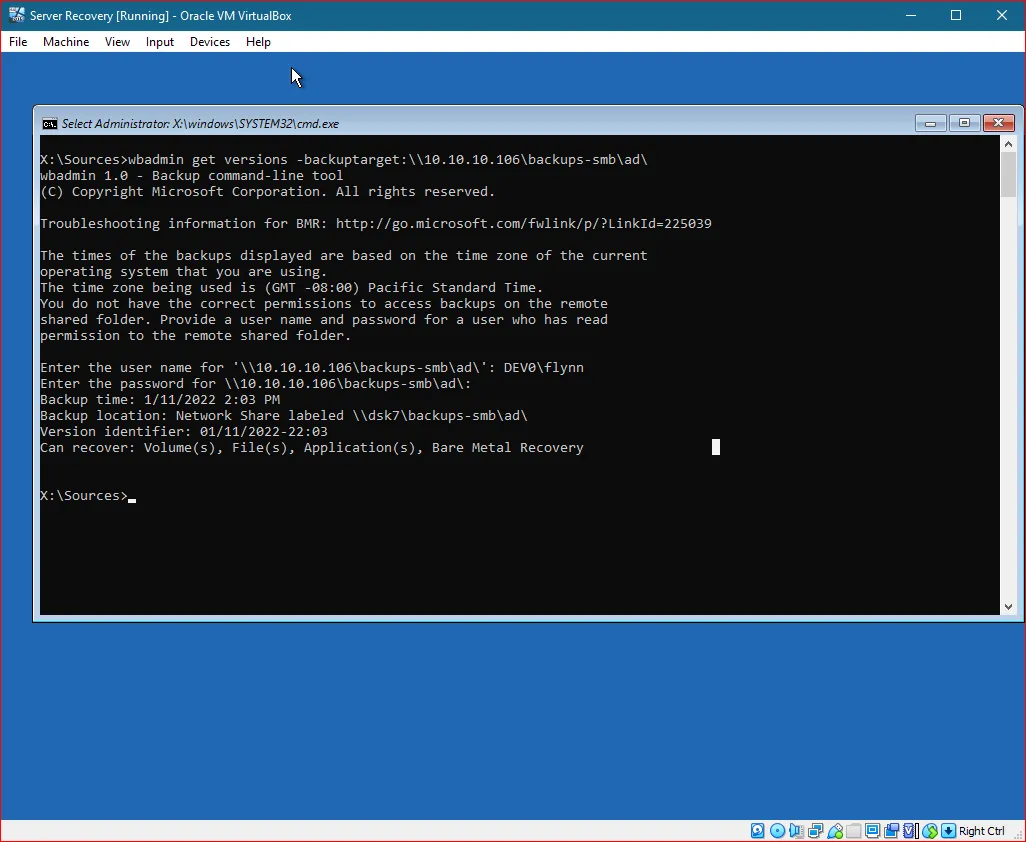Open the USB devices status icon
This screenshot has height=842, width=1026.
tap(834, 830)
